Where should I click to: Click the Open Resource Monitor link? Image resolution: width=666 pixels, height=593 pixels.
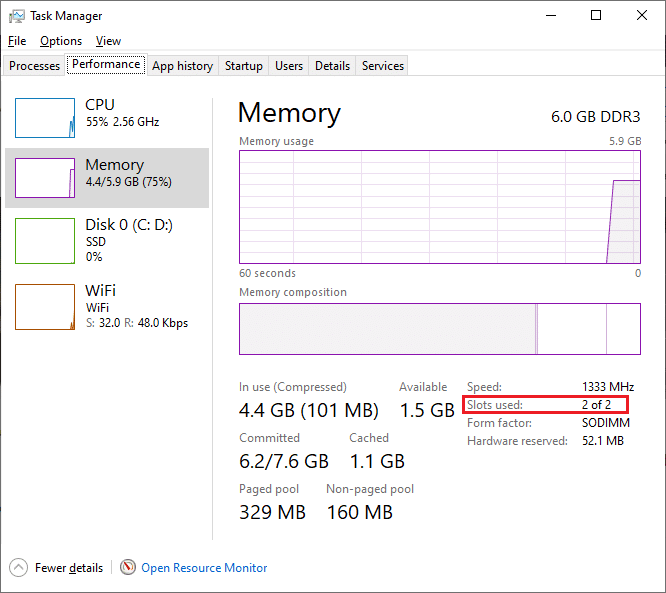pyautogui.click(x=204, y=568)
